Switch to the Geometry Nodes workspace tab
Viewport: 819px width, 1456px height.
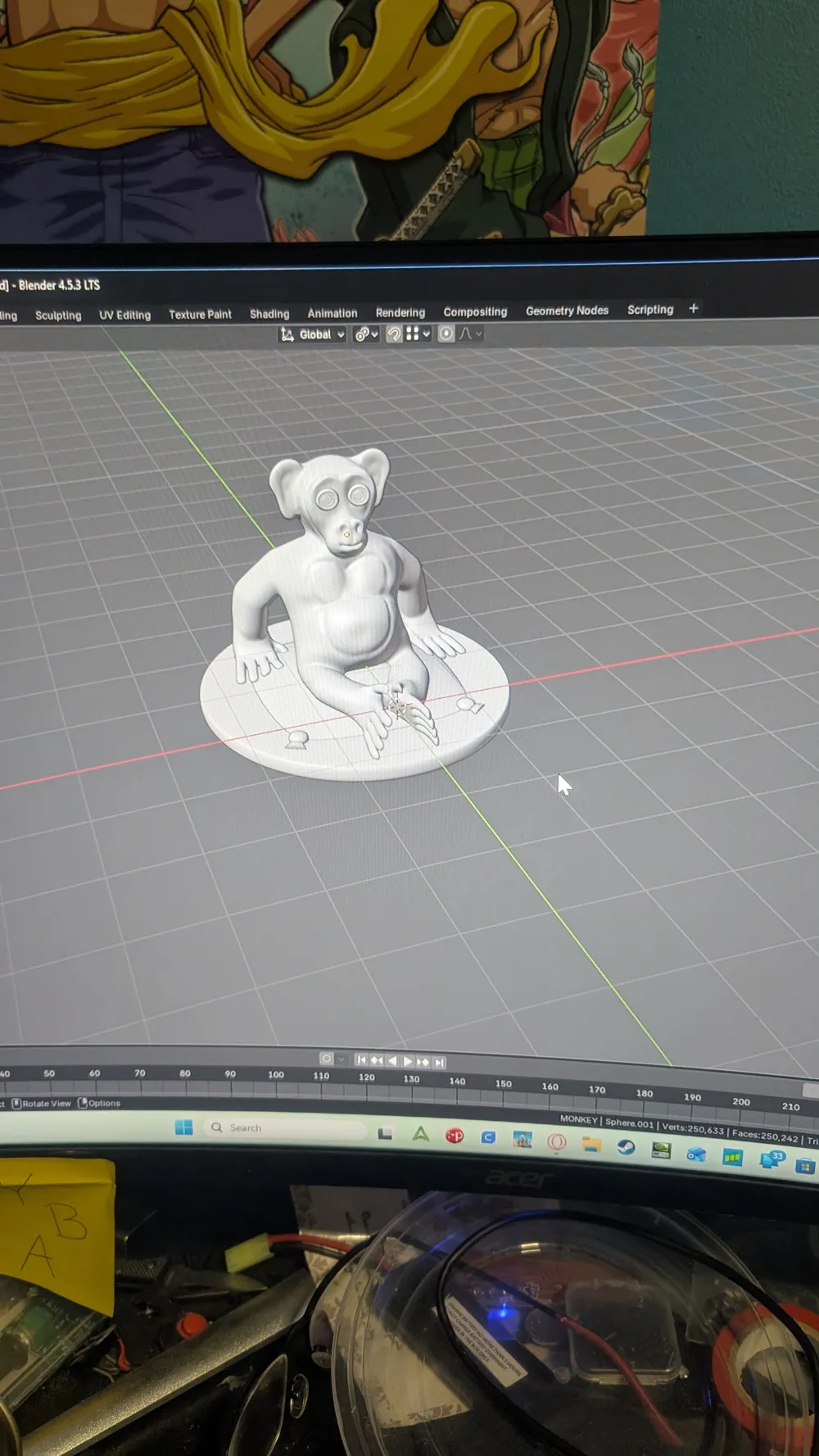tap(567, 311)
